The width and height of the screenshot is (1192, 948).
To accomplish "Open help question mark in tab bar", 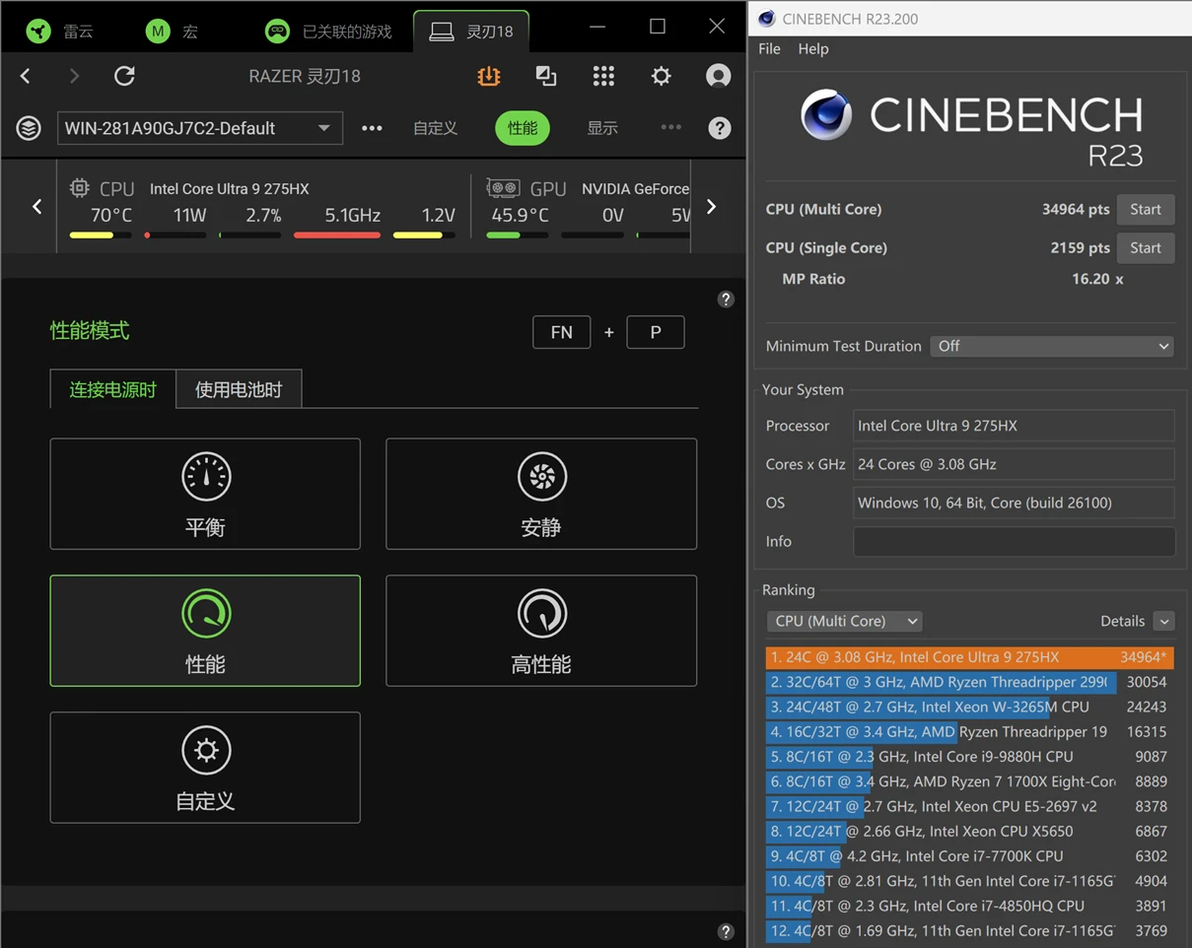I will [x=720, y=128].
